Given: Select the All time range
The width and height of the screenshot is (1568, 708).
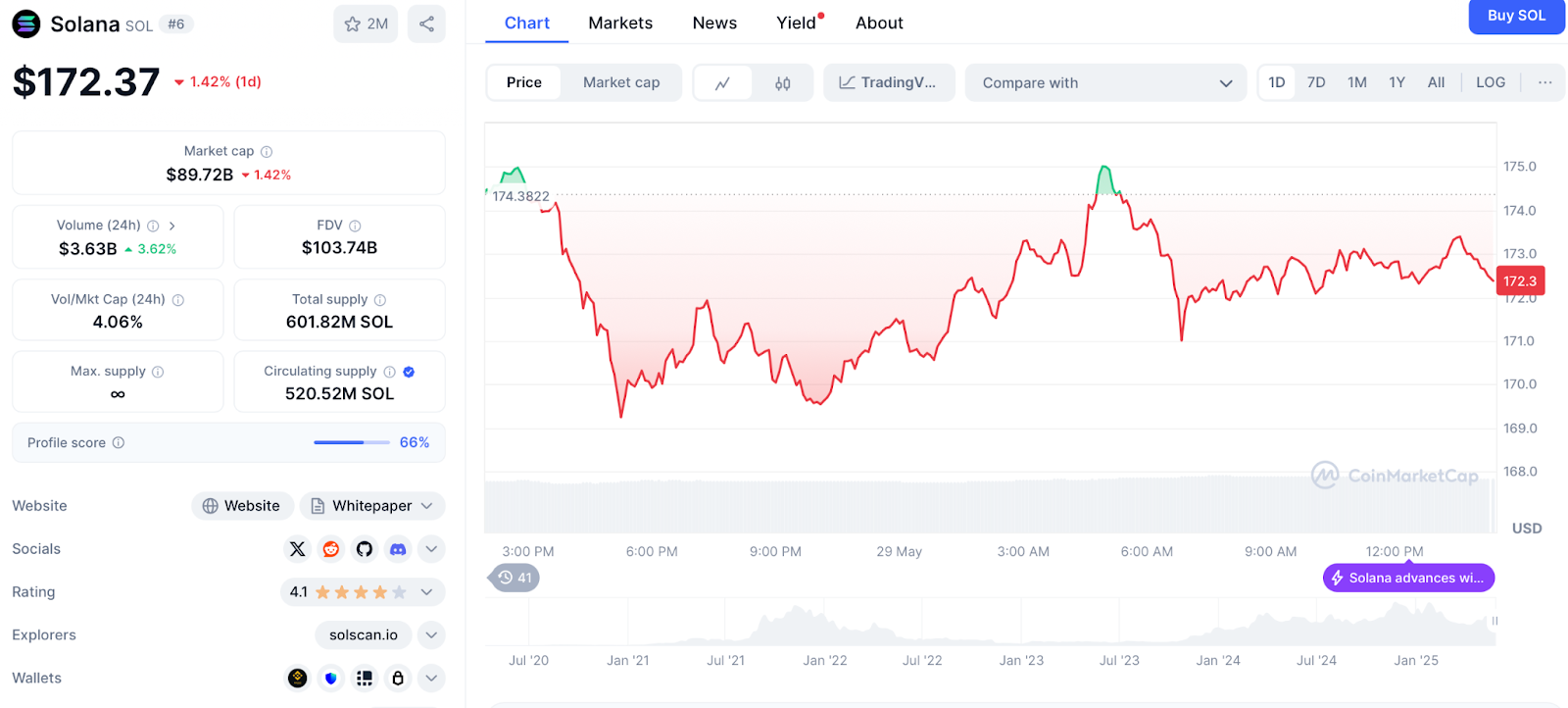Looking at the screenshot, I should 1437,82.
